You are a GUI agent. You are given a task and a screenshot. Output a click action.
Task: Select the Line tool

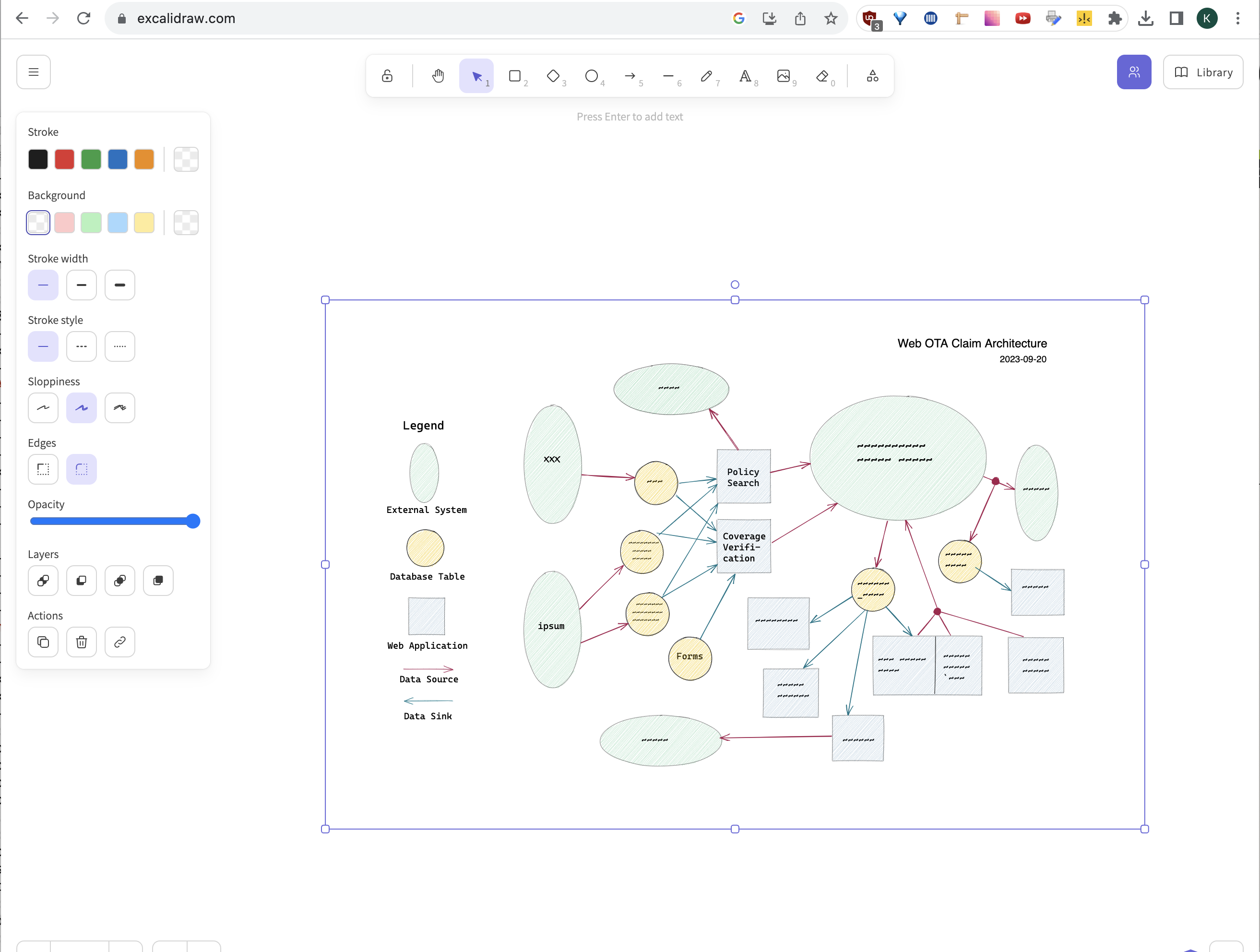pos(669,76)
